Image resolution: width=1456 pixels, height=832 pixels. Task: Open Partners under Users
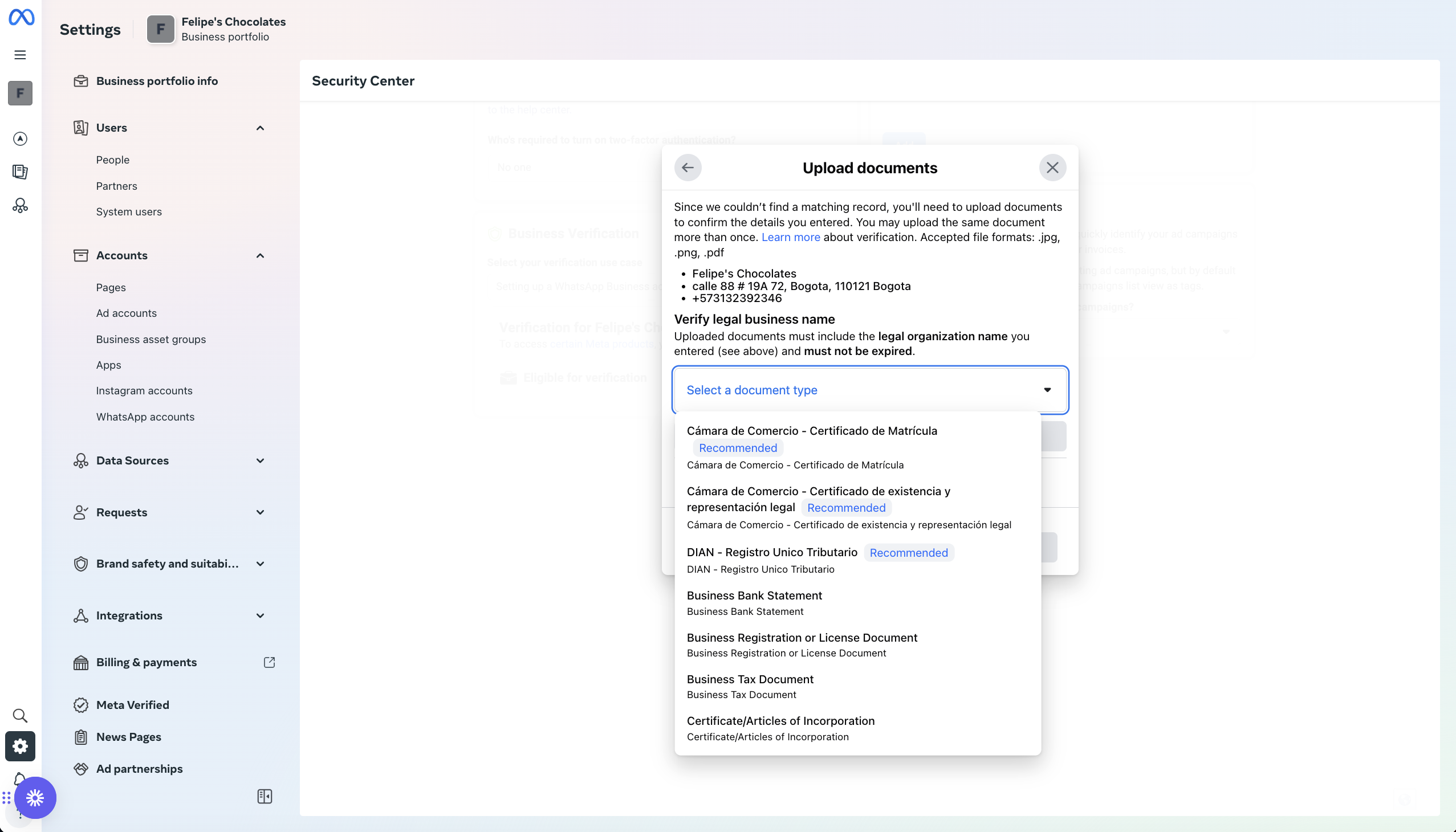(117, 186)
